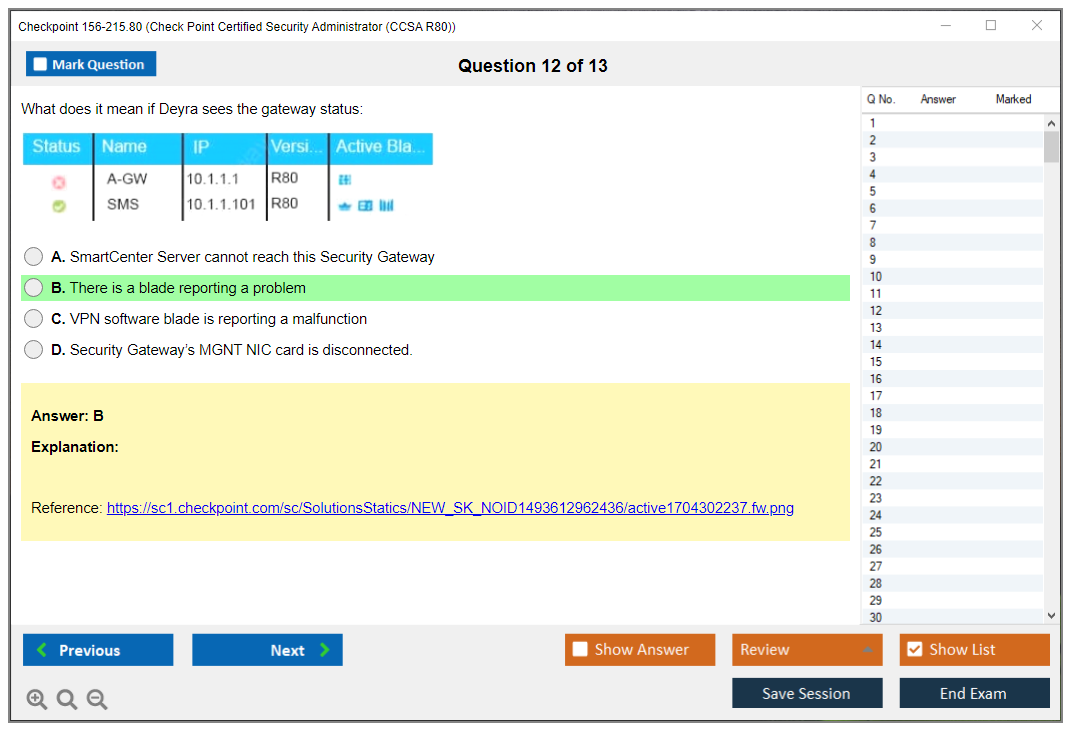
Task: Click the zoom in magnifier icon
Action: tap(36, 700)
